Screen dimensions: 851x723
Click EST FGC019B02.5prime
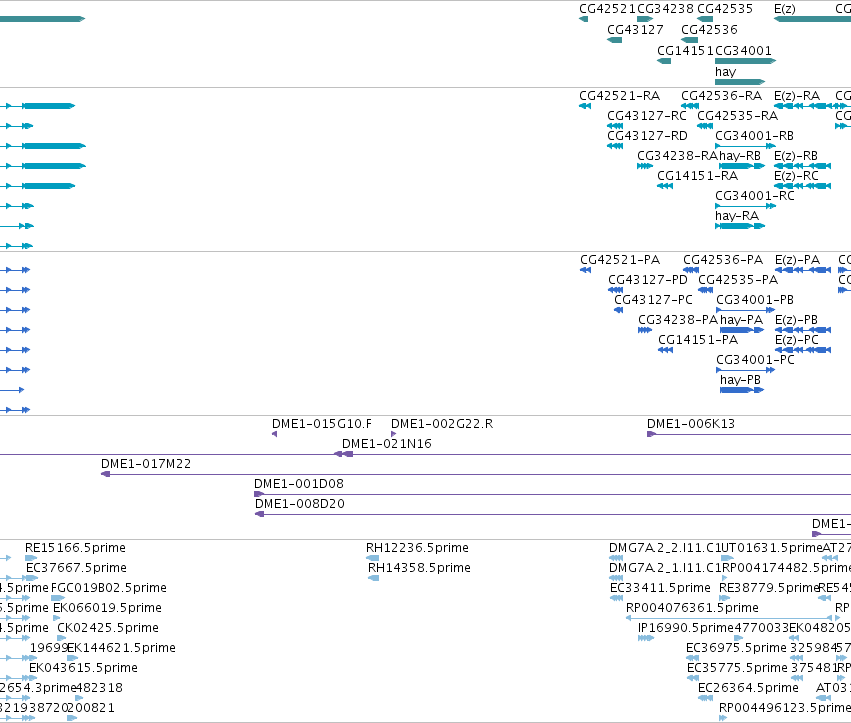[109, 588]
